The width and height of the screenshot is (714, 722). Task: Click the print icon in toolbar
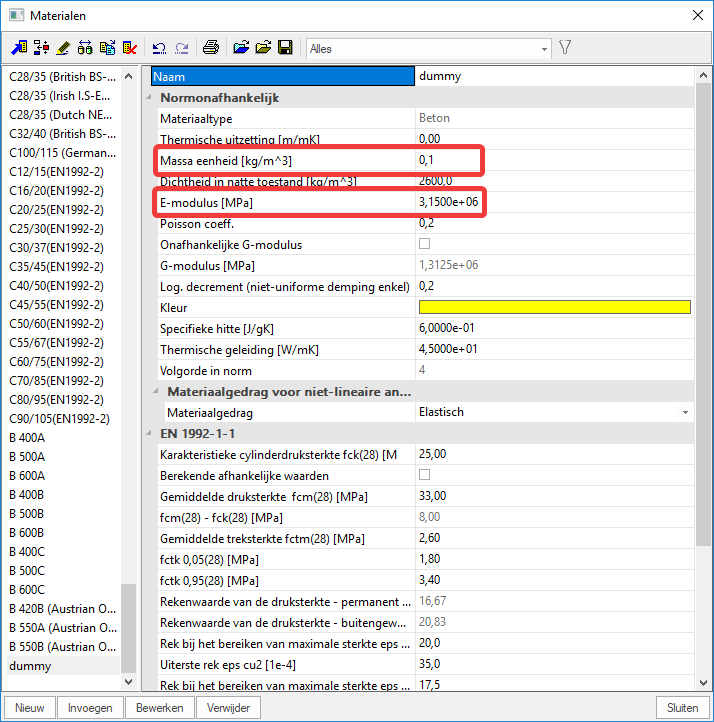click(x=211, y=48)
